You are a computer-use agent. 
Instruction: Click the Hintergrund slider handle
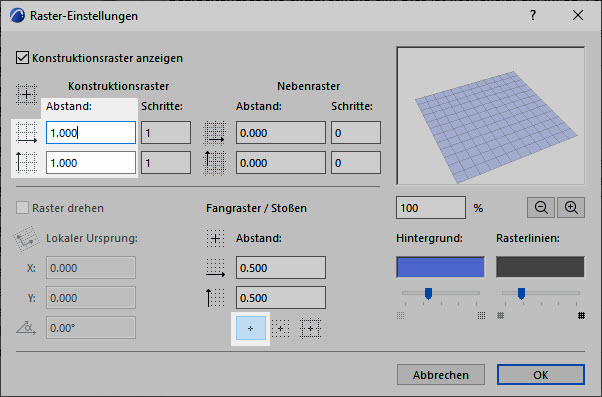pos(428,294)
